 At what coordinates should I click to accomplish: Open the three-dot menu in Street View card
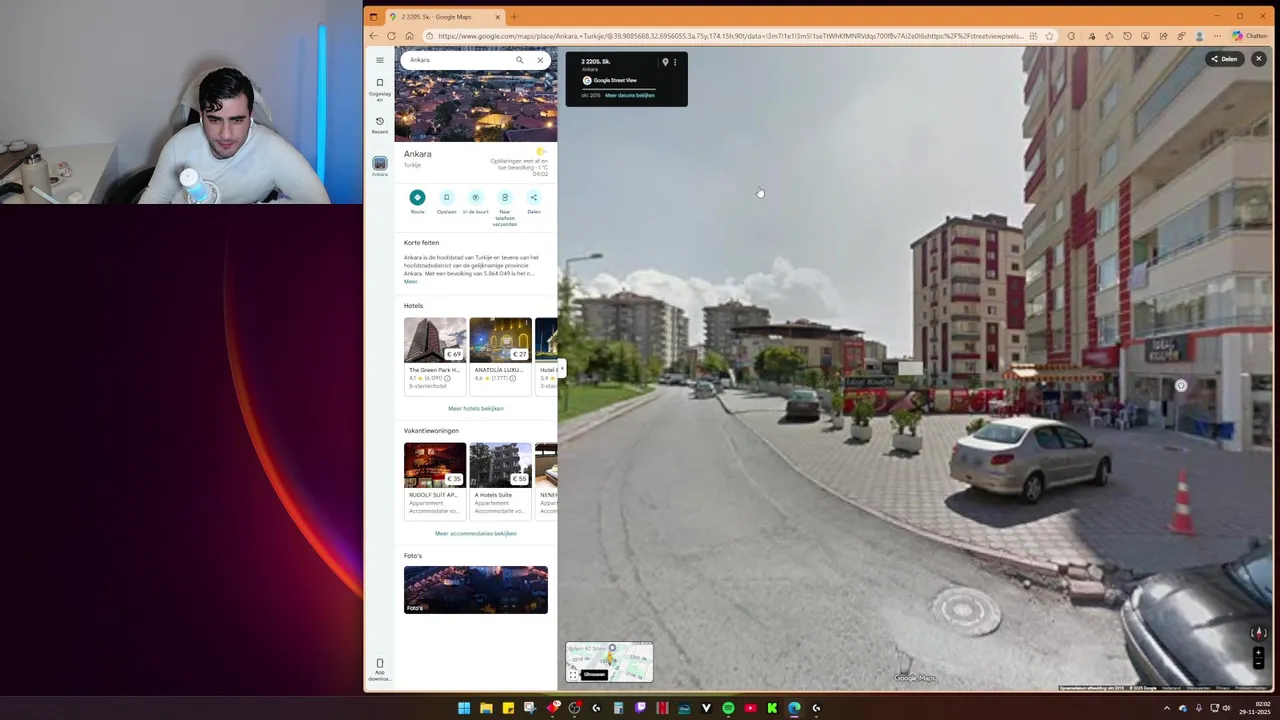pyautogui.click(x=675, y=62)
